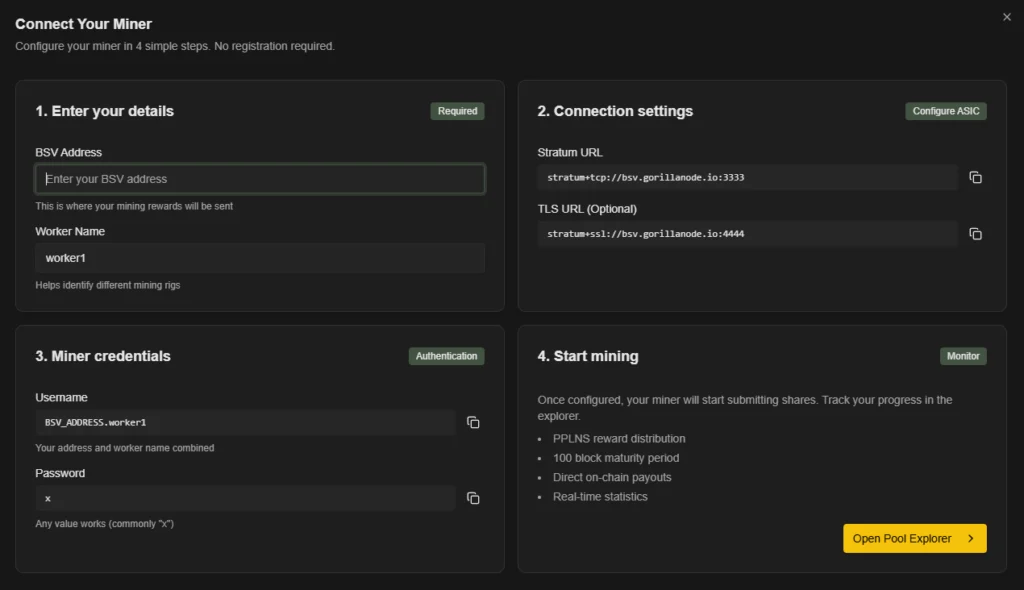The width and height of the screenshot is (1024, 590).
Task: Click the BSV Address input field
Action: 260,178
